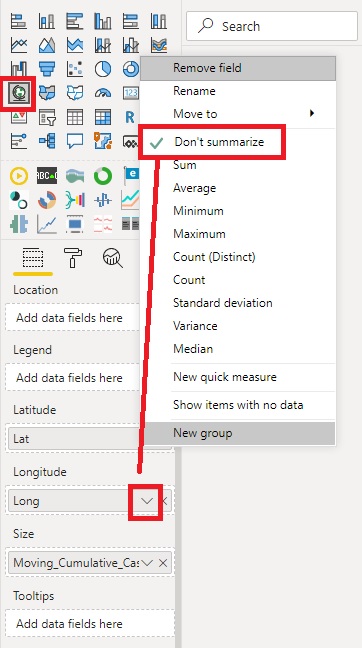
Task: Select Variance aggregation
Action: (x=238, y=326)
